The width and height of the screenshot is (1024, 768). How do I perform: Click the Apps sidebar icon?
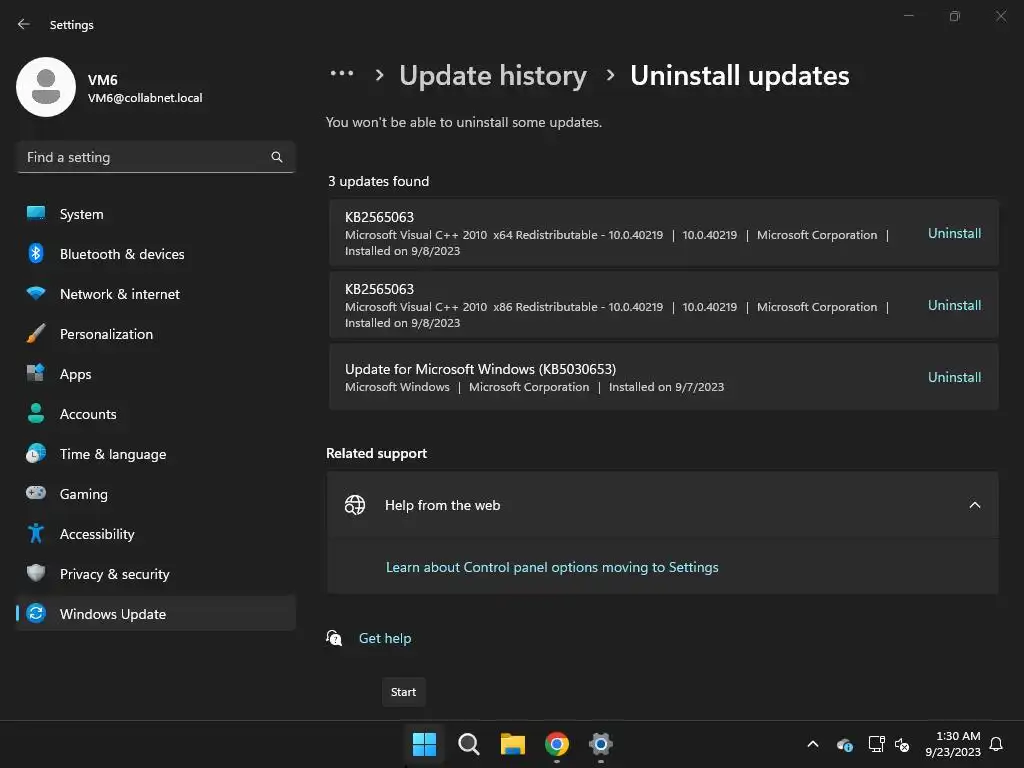36,374
